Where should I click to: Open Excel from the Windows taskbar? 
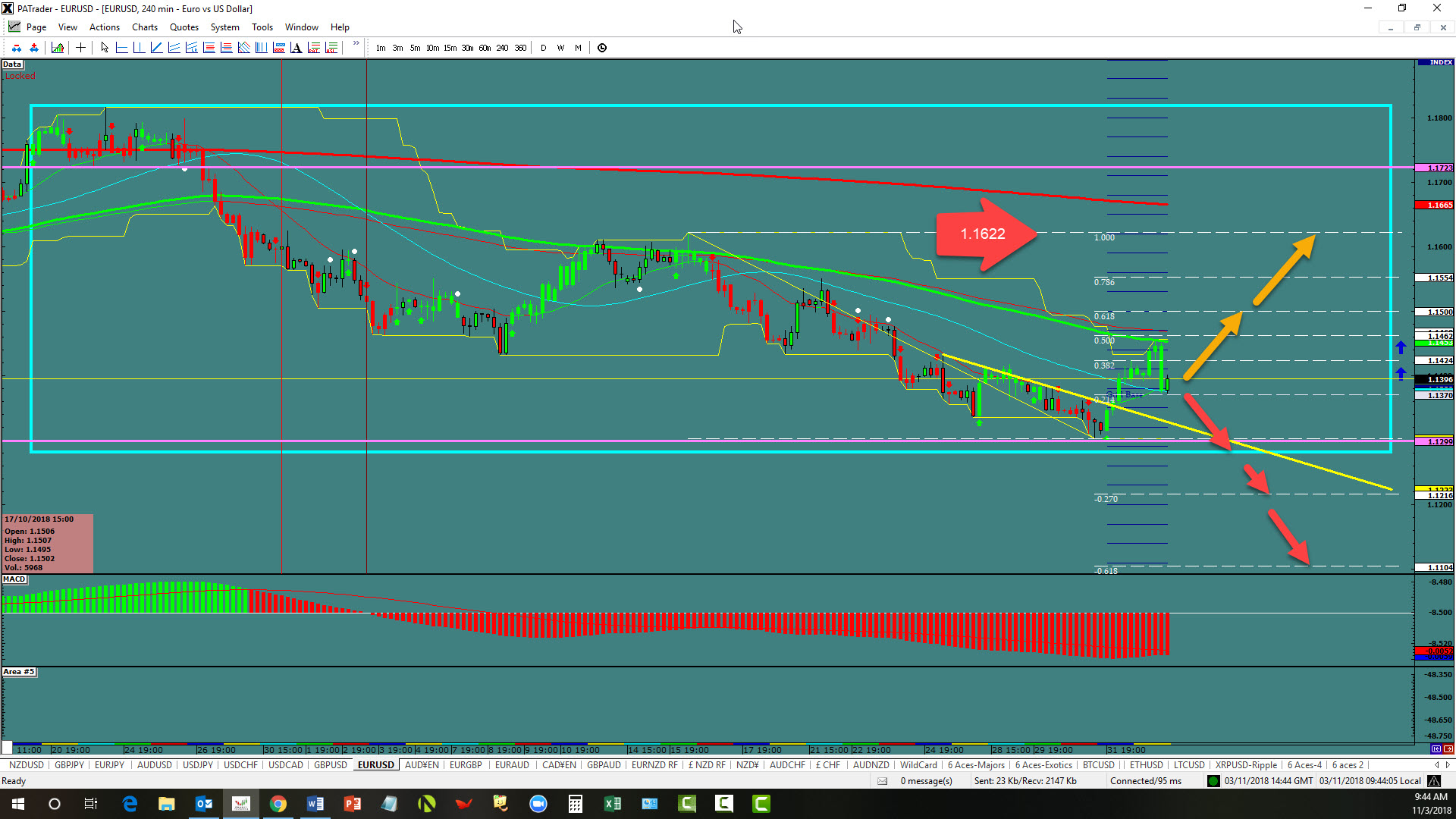(x=612, y=804)
